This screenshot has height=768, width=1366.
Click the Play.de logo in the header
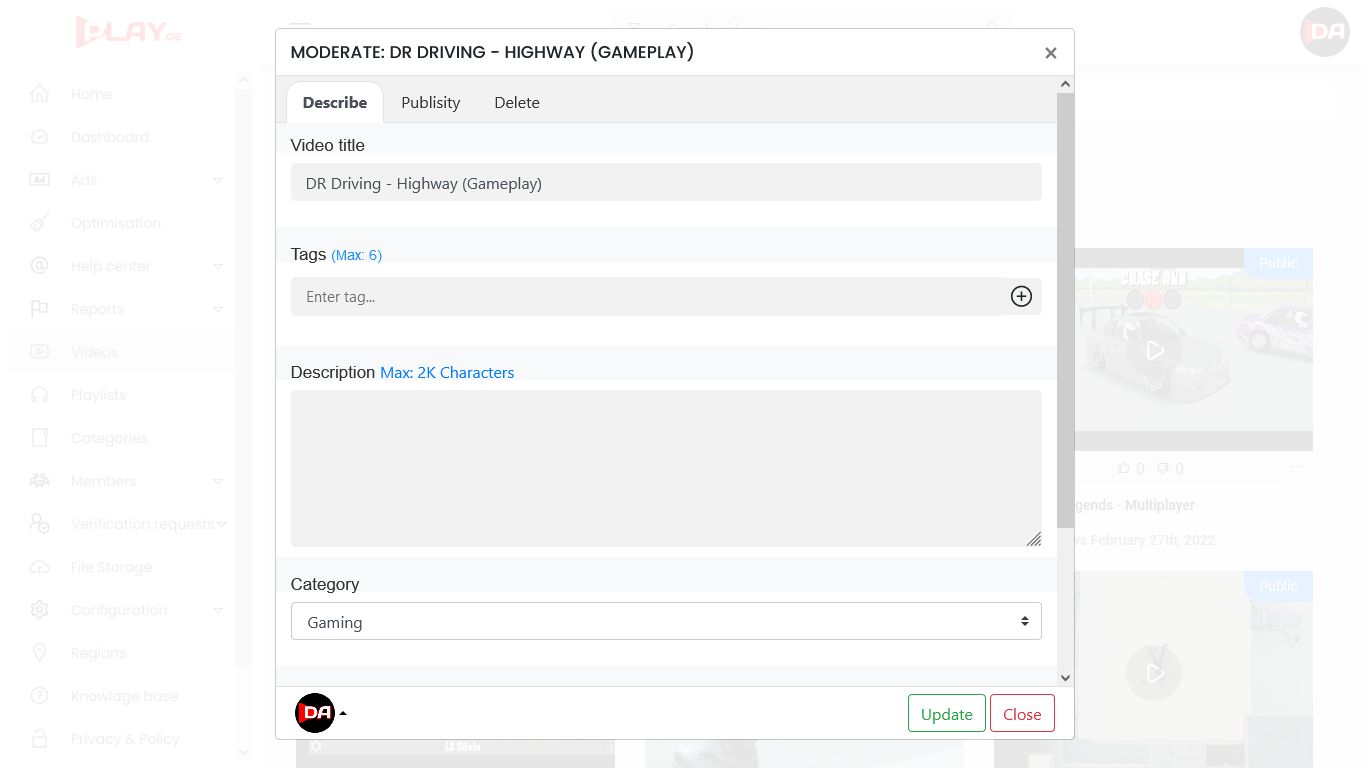(x=129, y=32)
